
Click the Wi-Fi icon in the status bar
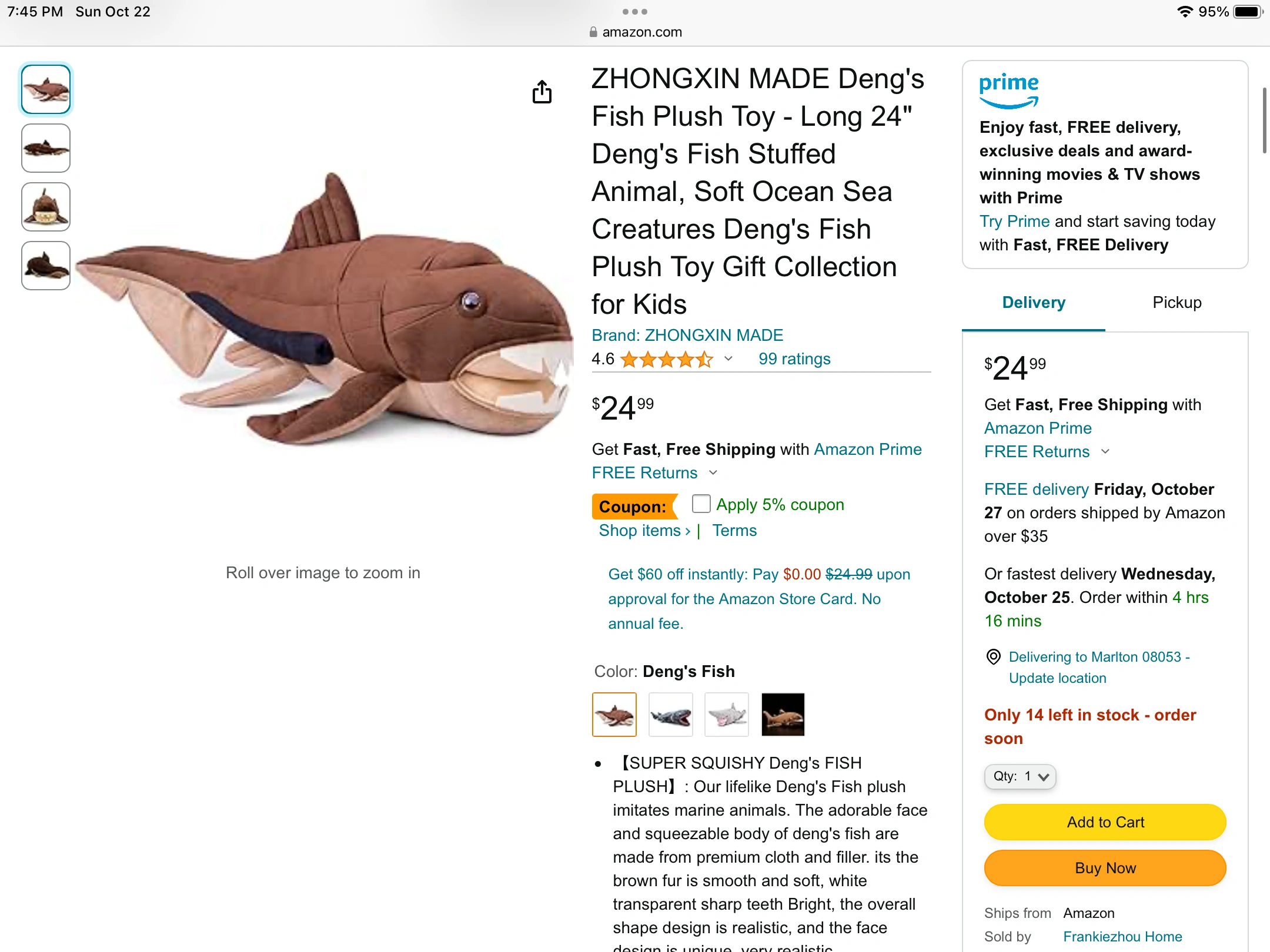tap(1186, 11)
